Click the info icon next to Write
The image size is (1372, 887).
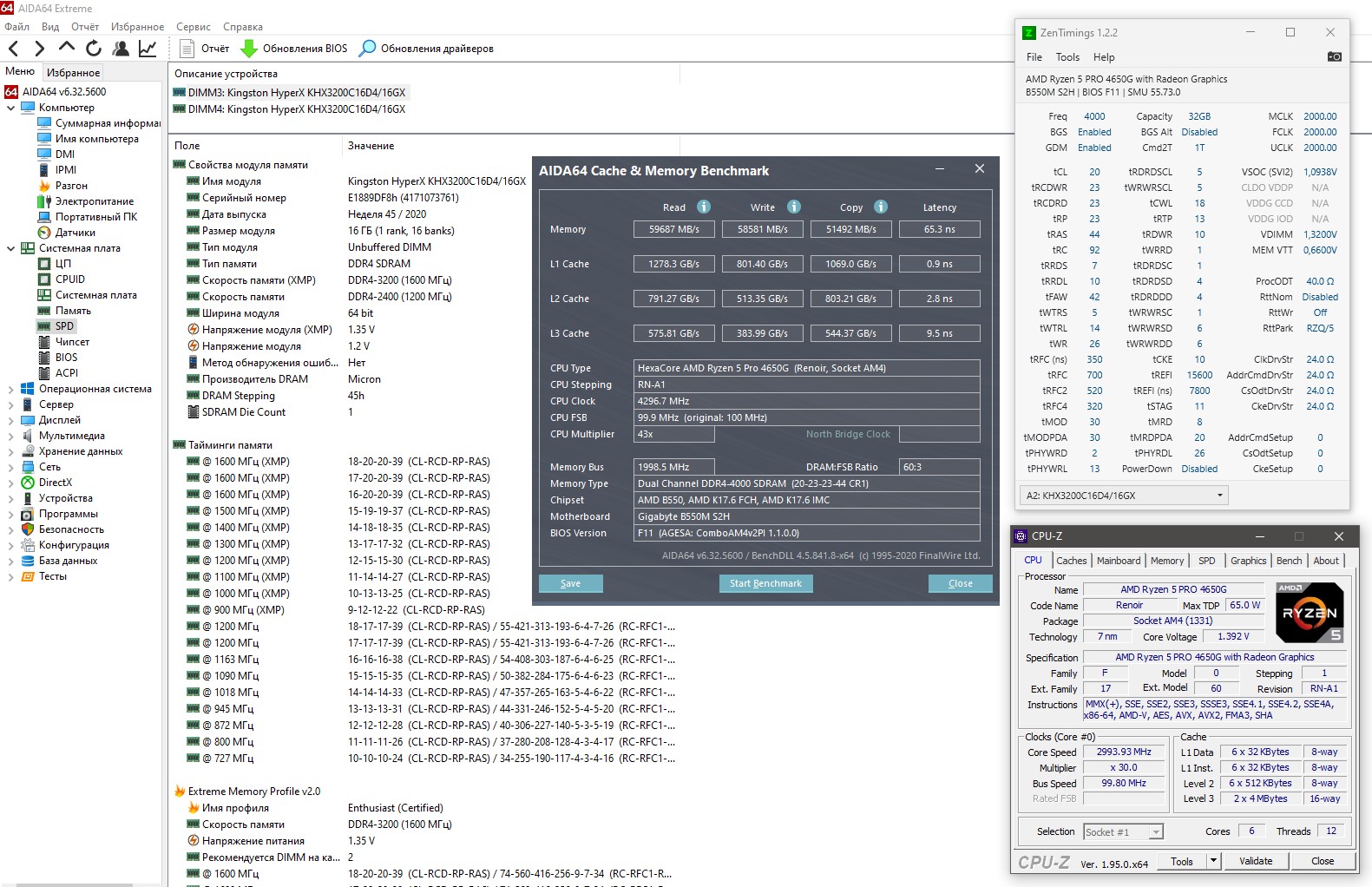point(794,207)
